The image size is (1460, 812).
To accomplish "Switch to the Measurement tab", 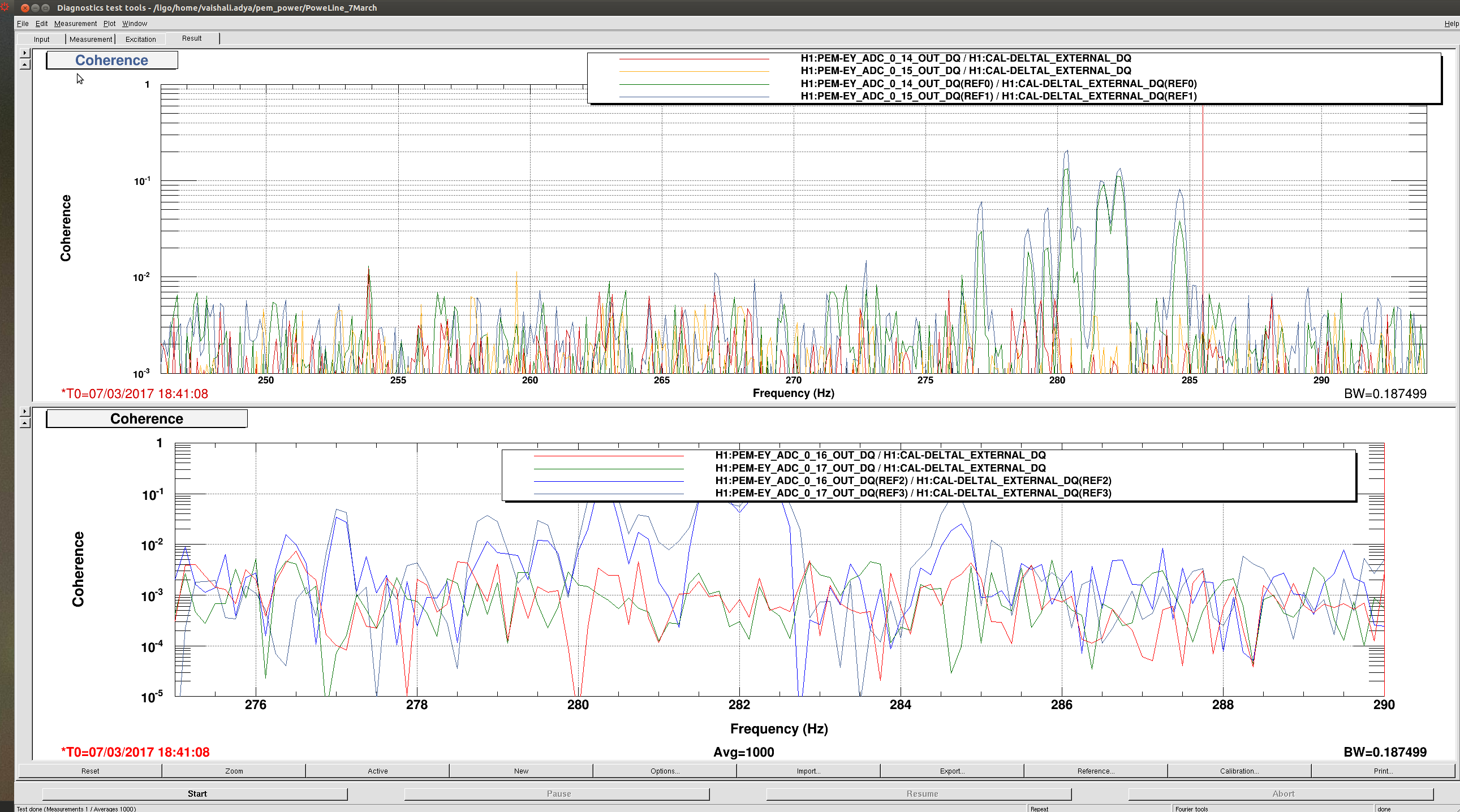I will [x=91, y=39].
